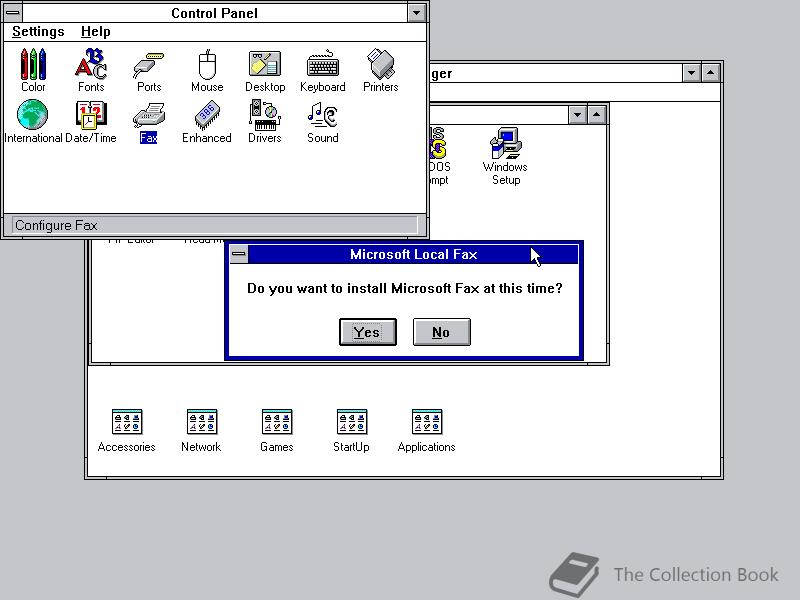Click Yes to install Microsoft Fax
800x600 pixels.
point(368,332)
